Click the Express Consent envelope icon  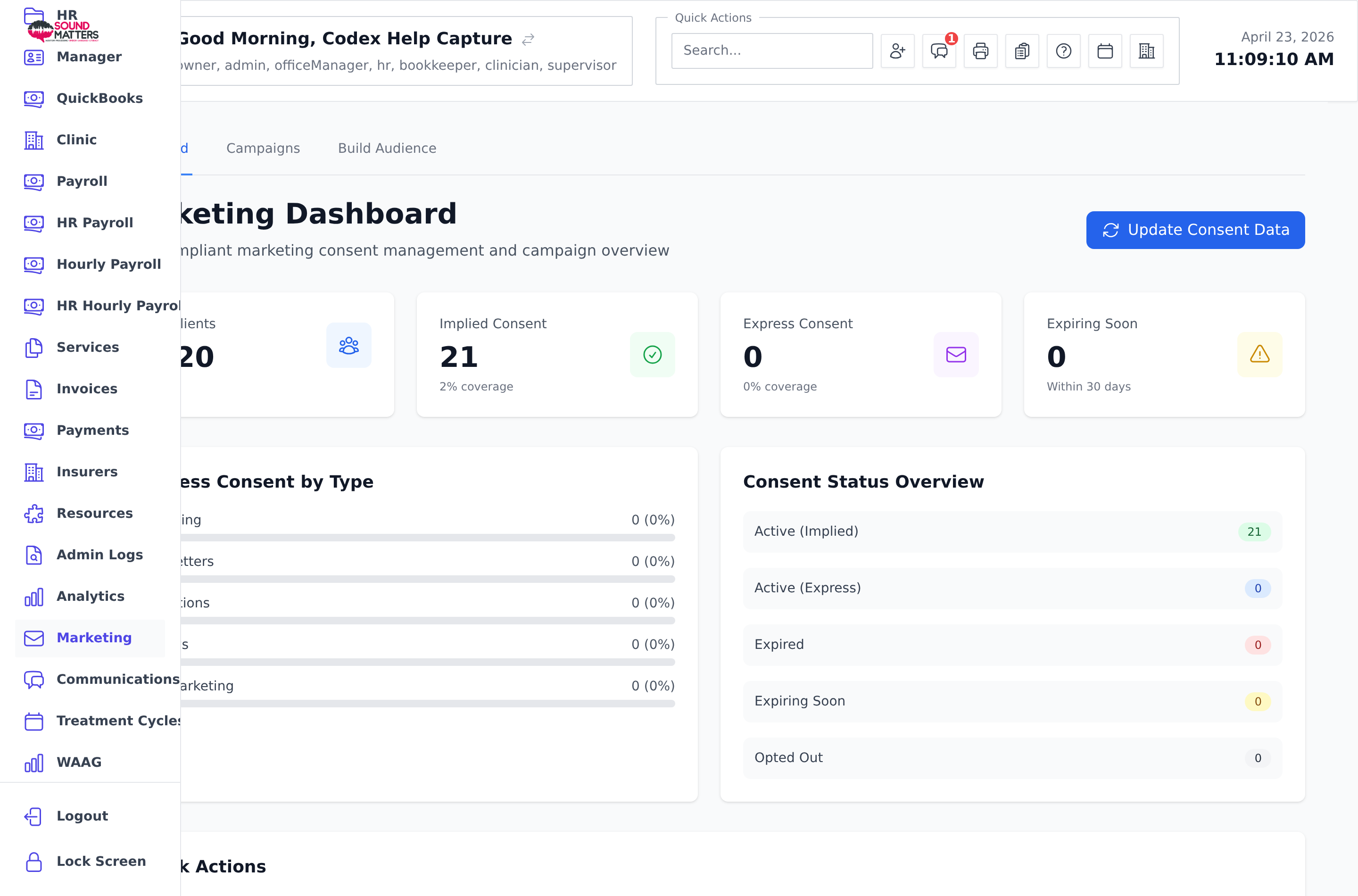pyautogui.click(x=956, y=354)
